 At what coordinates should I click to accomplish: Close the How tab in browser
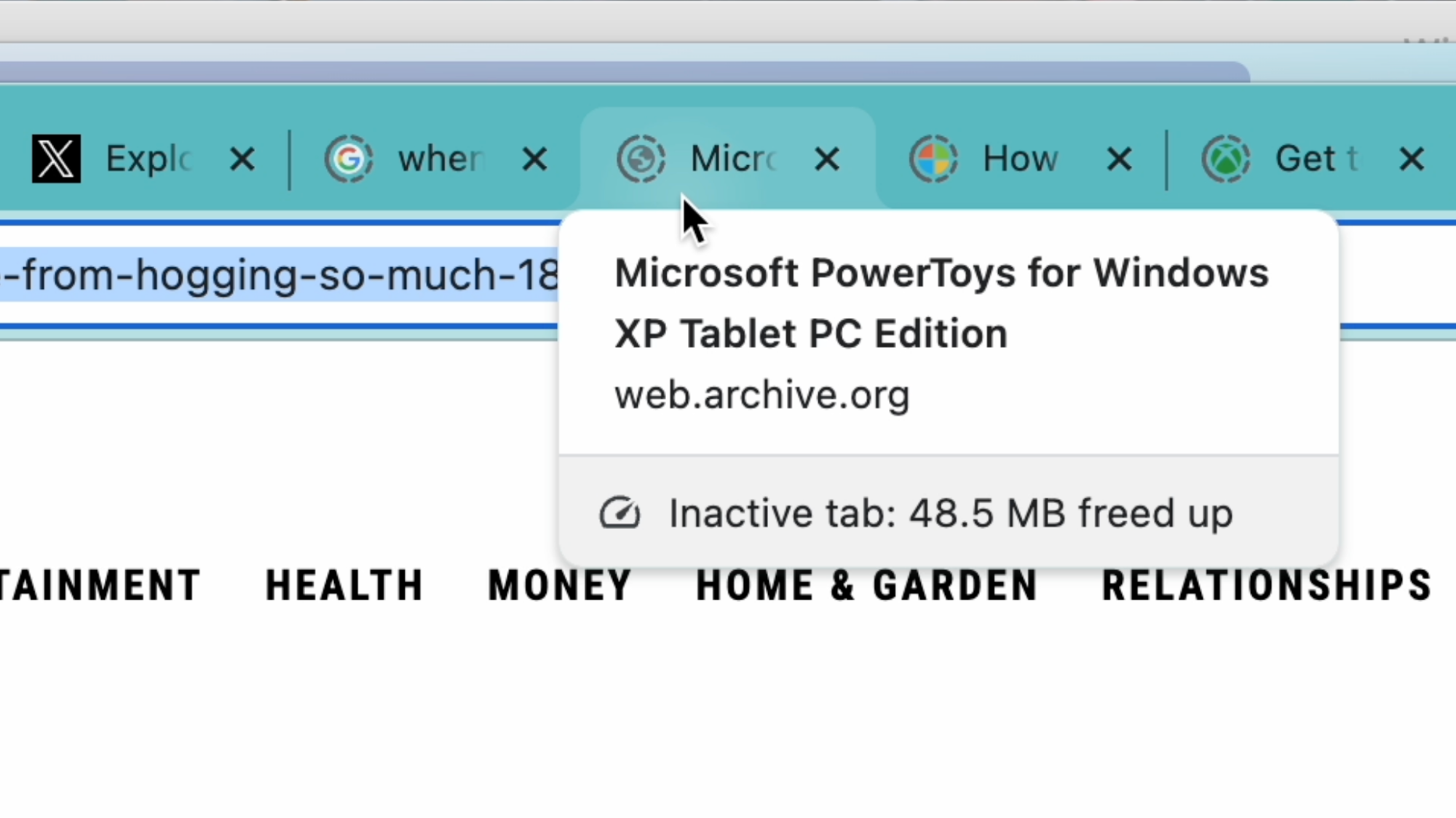click(1120, 158)
